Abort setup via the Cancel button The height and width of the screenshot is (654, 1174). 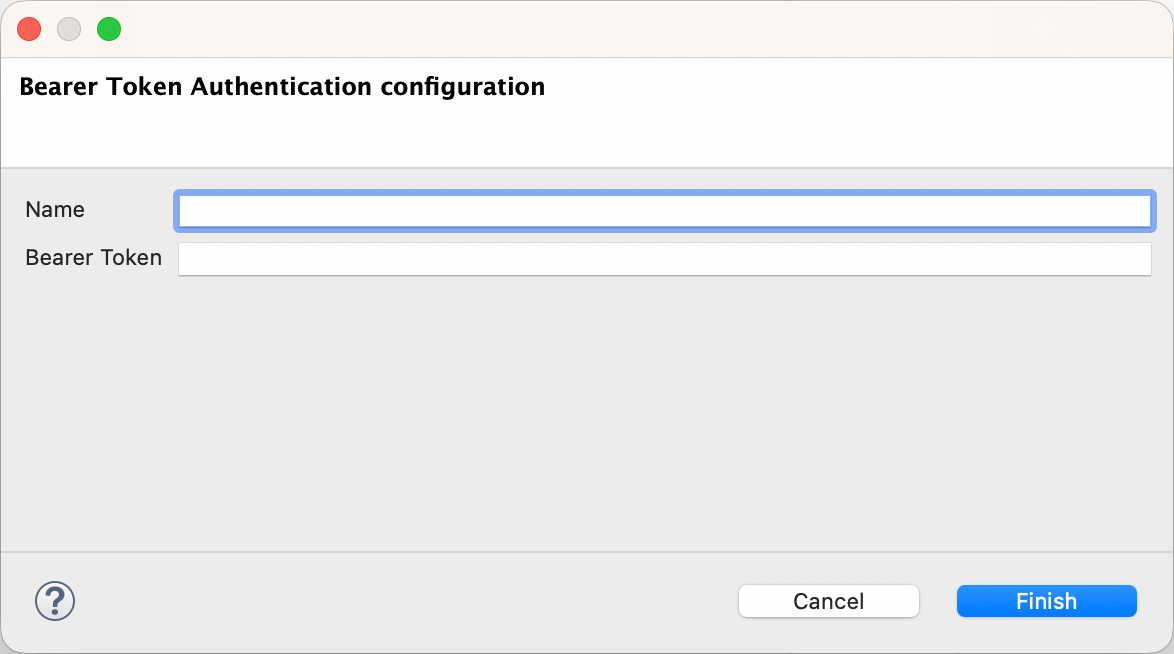pyautogui.click(x=828, y=601)
